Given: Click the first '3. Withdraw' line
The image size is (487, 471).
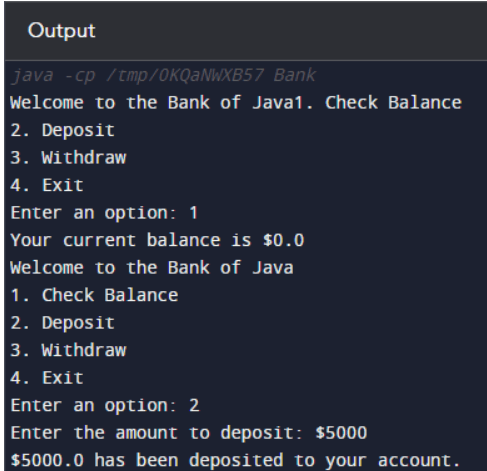Looking at the screenshot, I should (68, 157).
